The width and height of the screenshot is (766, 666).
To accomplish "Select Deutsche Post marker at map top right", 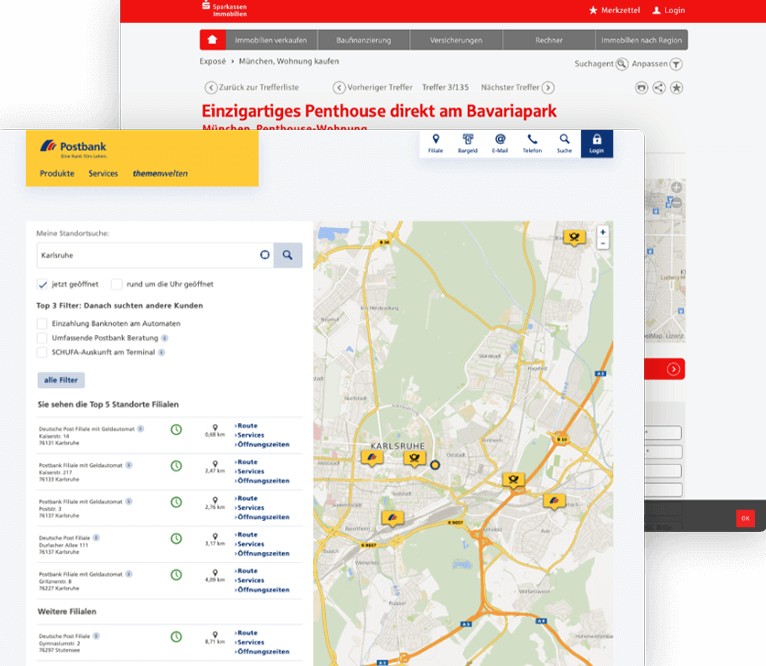I will tap(574, 237).
